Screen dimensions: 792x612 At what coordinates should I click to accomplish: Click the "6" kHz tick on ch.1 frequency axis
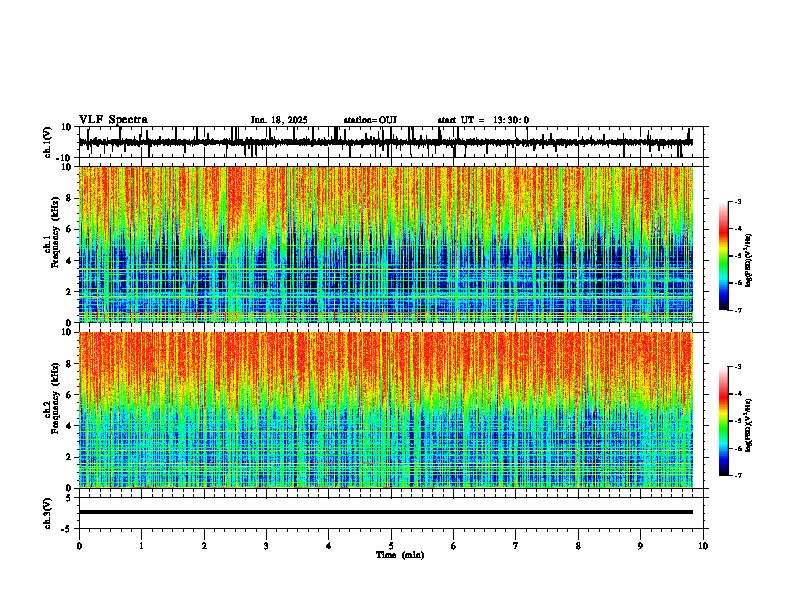70,229
